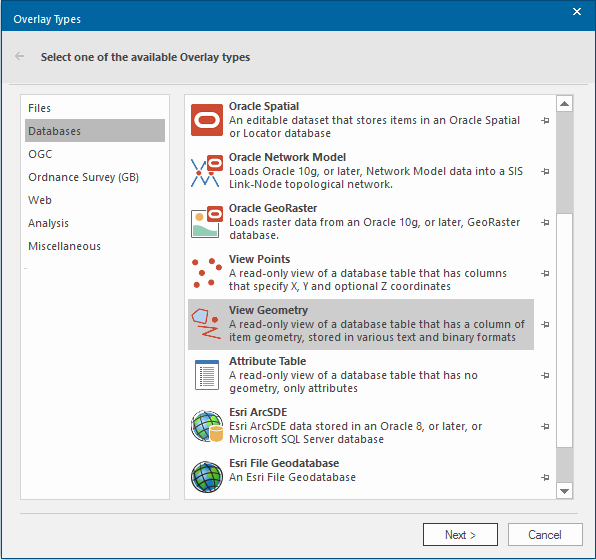Pin the Esri ArcSDE overlay type

coord(545,427)
